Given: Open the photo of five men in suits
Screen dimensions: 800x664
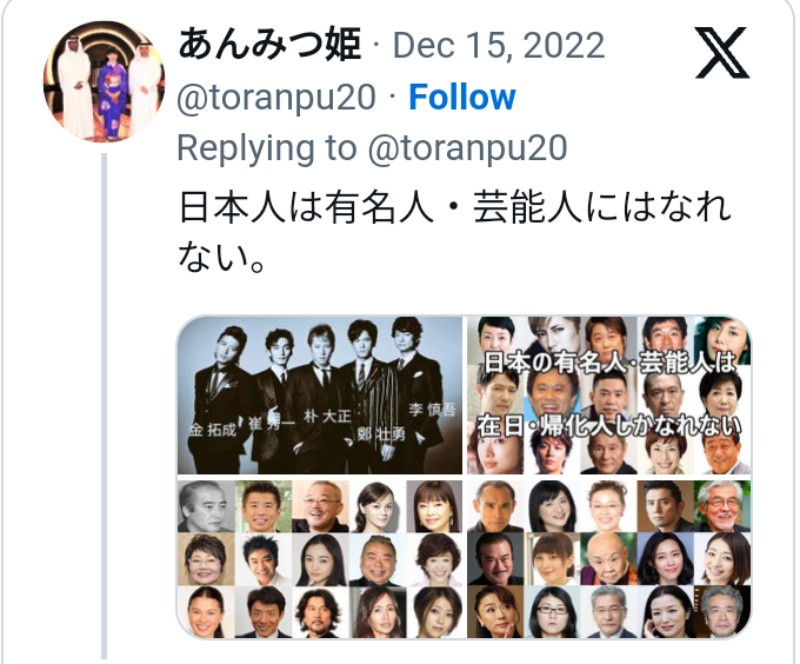Looking at the screenshot, I should pos(319,395).
